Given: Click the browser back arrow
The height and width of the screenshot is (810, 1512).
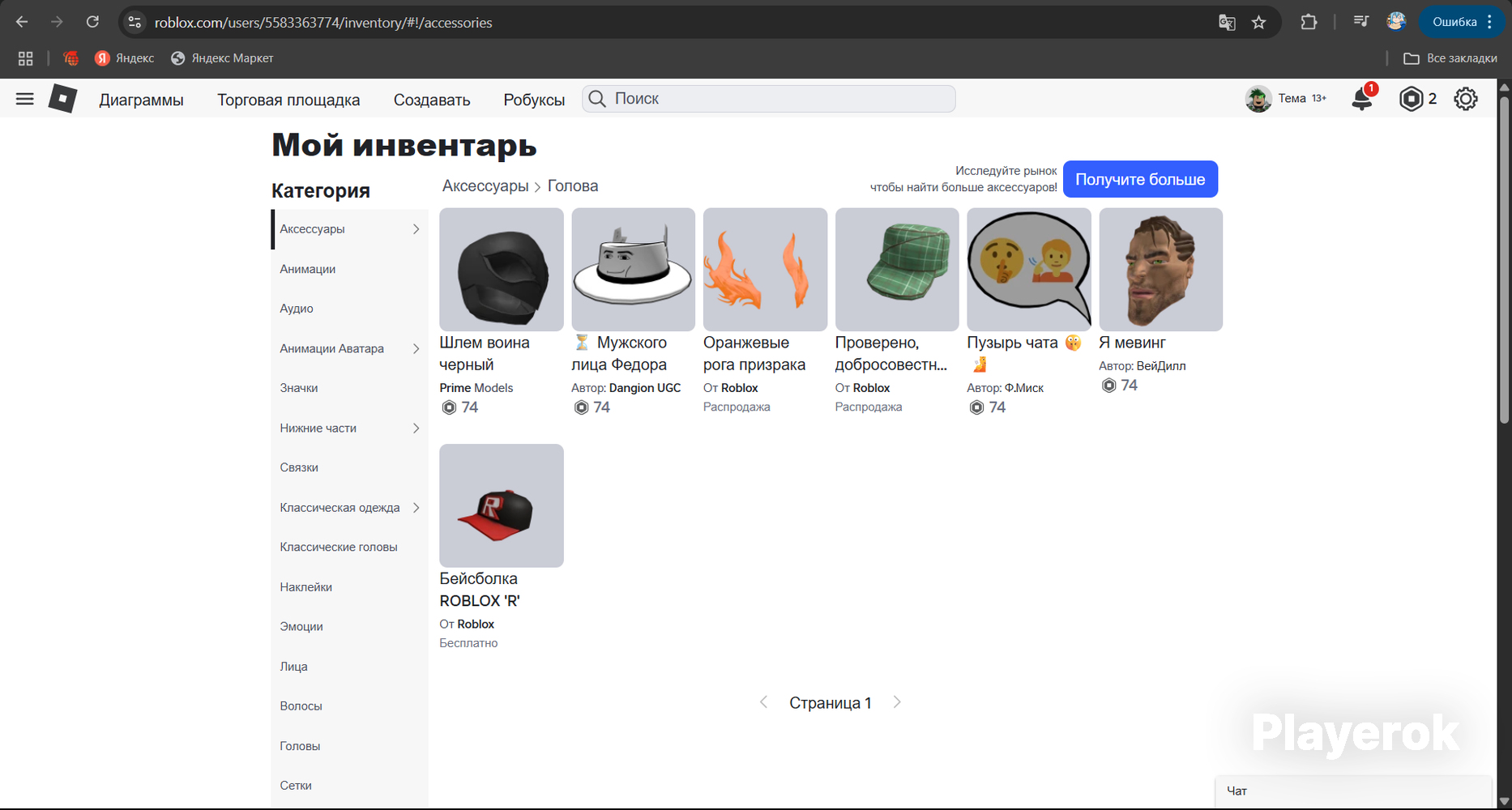Looking at the screenshot, I should coord(22,22).
